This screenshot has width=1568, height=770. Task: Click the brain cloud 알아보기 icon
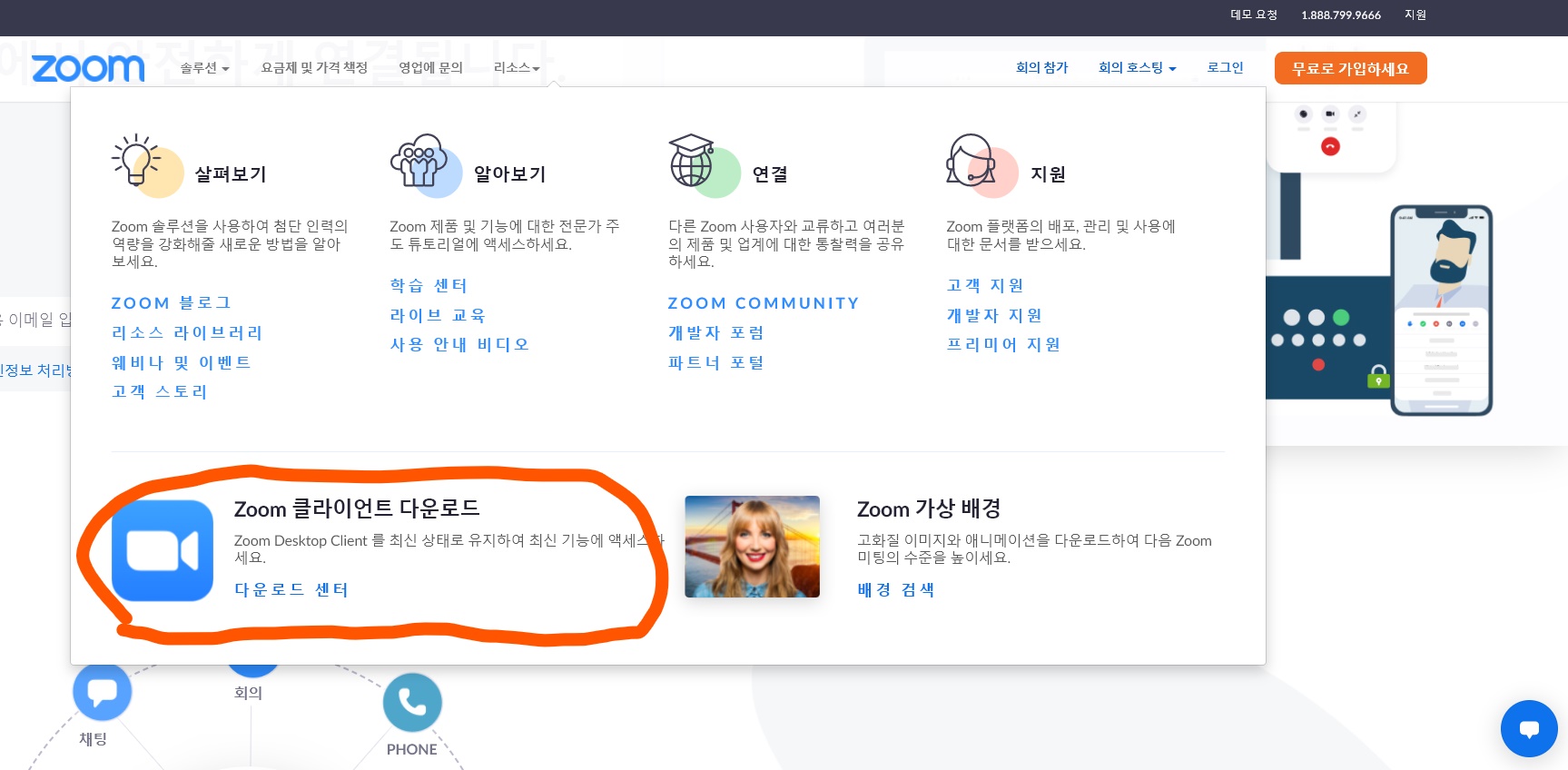pyautogui.click(x=425, y=165)
